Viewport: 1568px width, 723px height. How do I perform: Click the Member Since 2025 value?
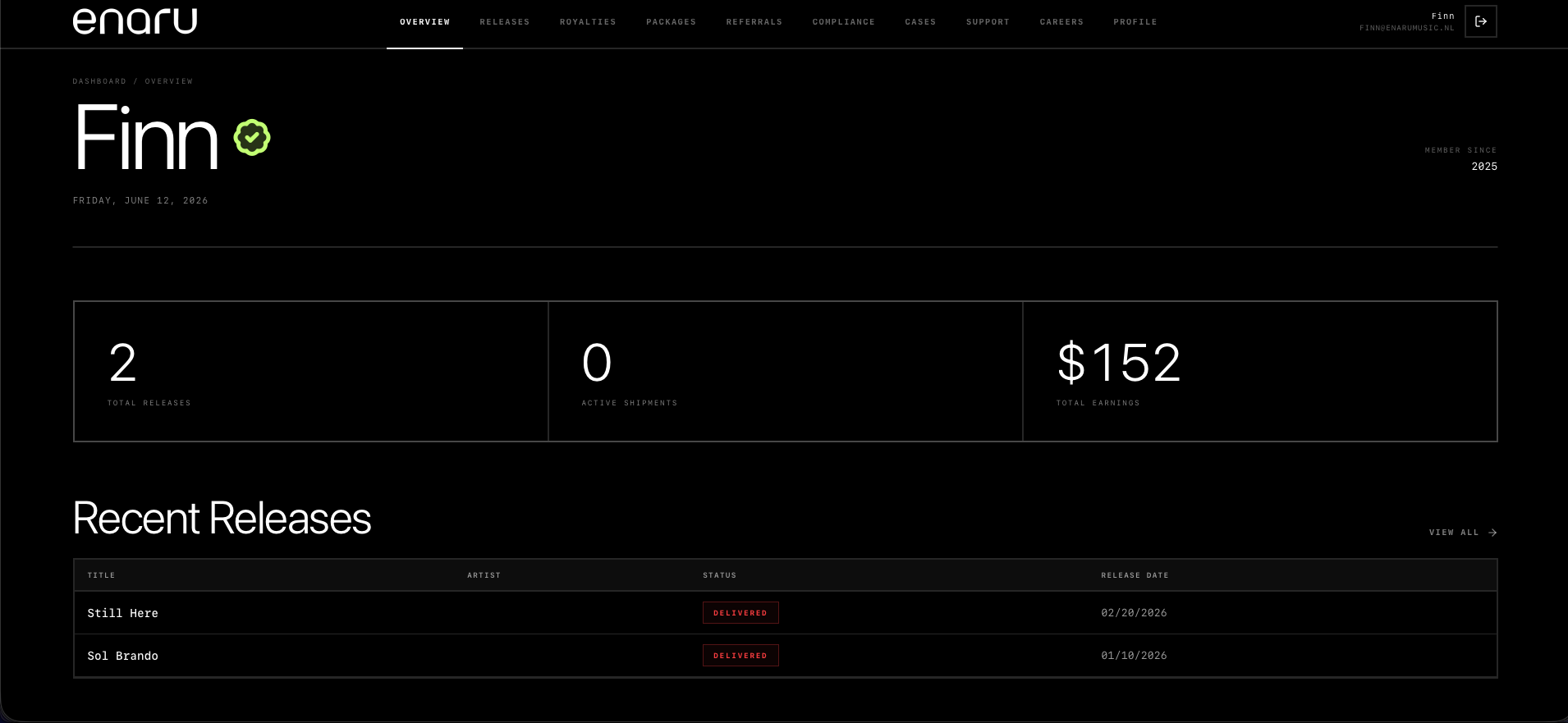(x=1484, y=167)
